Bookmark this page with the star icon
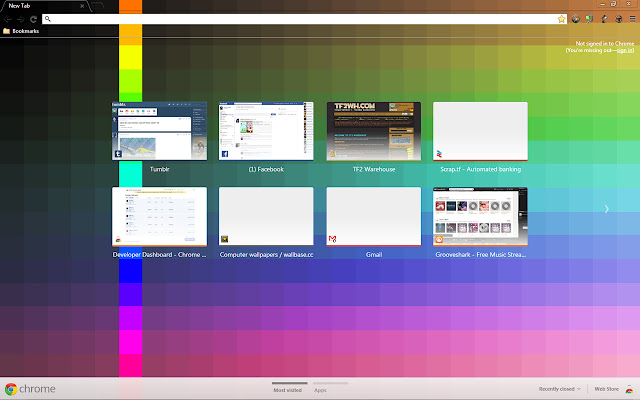Viewport: 640px width, 400px height. coord(562,19)
